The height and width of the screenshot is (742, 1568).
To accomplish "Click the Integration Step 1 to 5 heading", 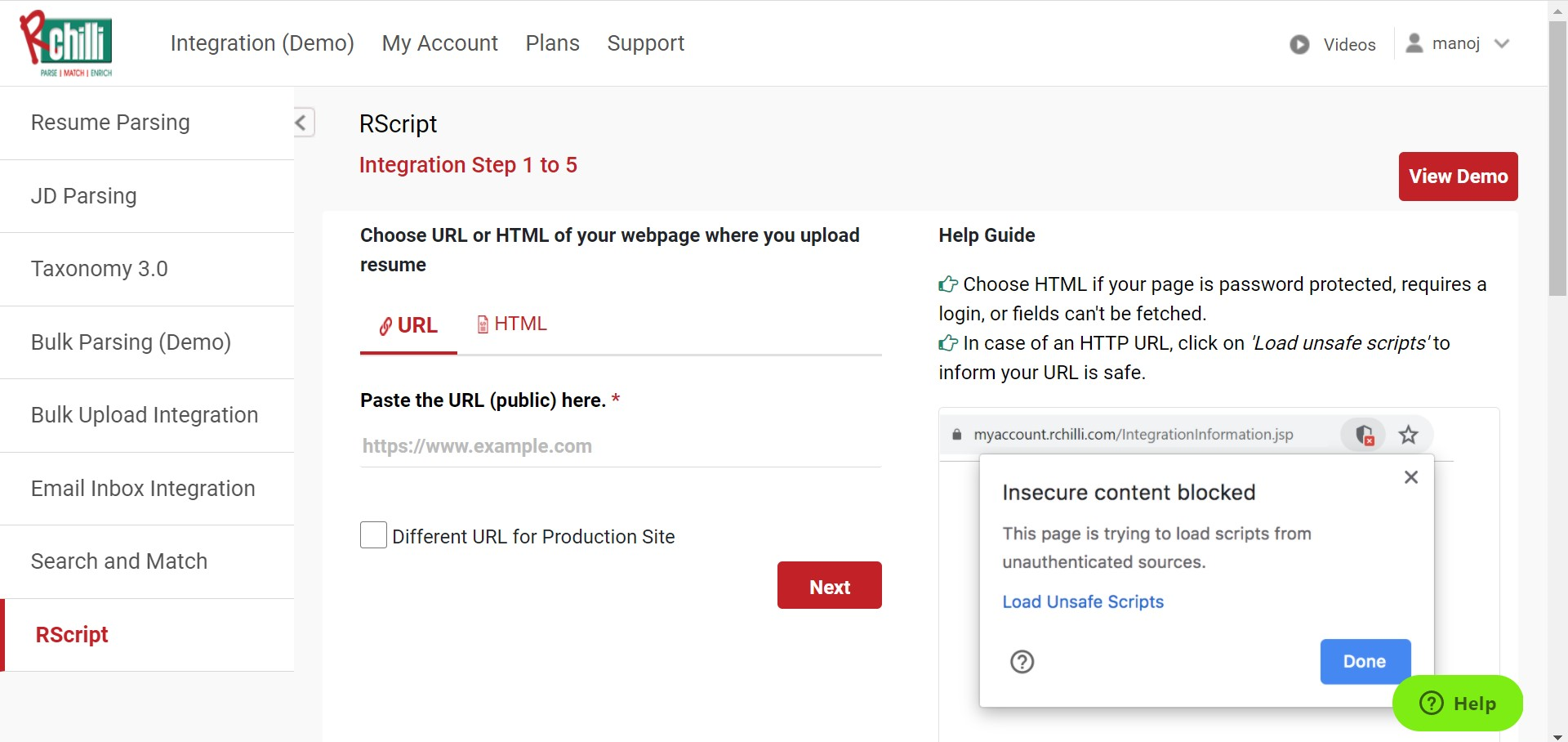I will click(468, 165).
